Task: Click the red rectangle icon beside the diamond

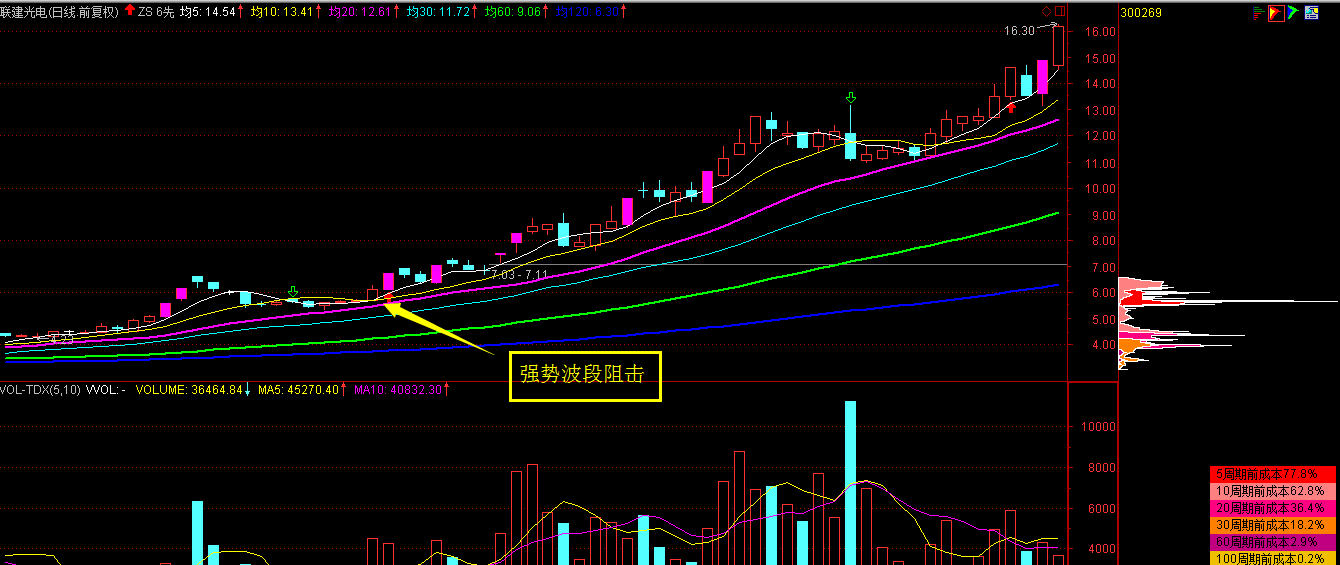Action: (x=1060, y=11)
